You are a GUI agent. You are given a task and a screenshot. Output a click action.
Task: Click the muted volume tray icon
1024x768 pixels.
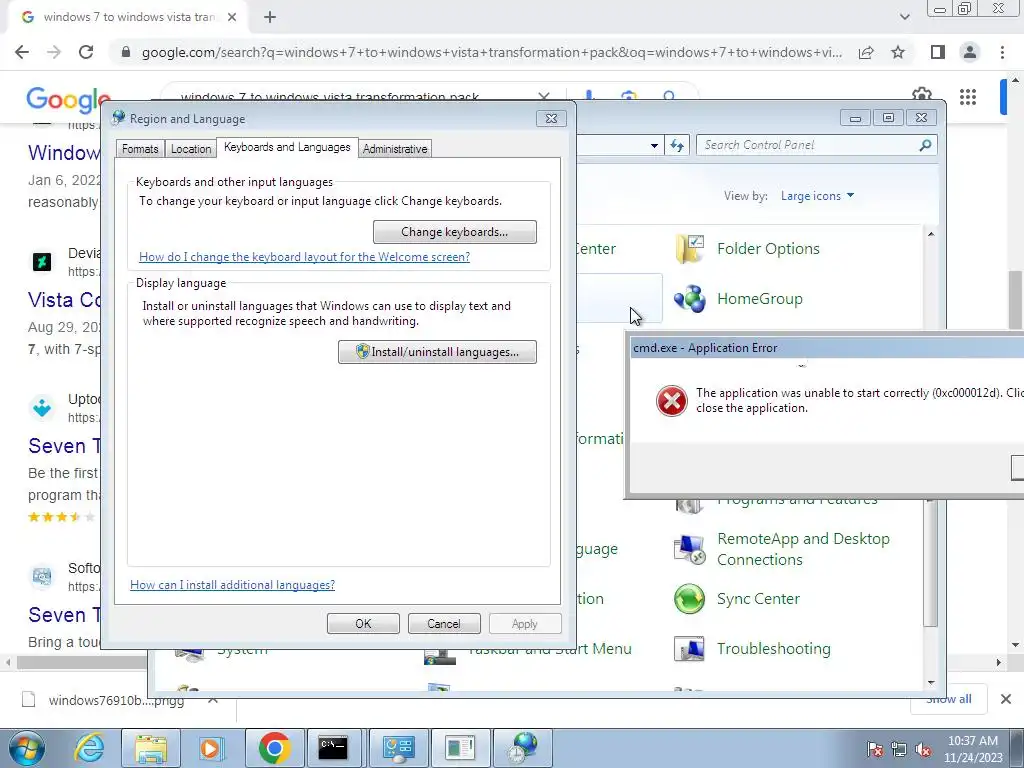point(923,749)
